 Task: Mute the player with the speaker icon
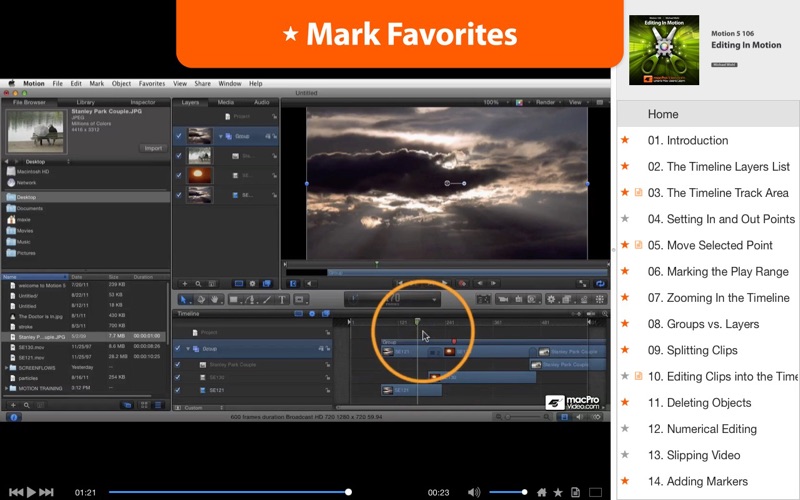474,492
